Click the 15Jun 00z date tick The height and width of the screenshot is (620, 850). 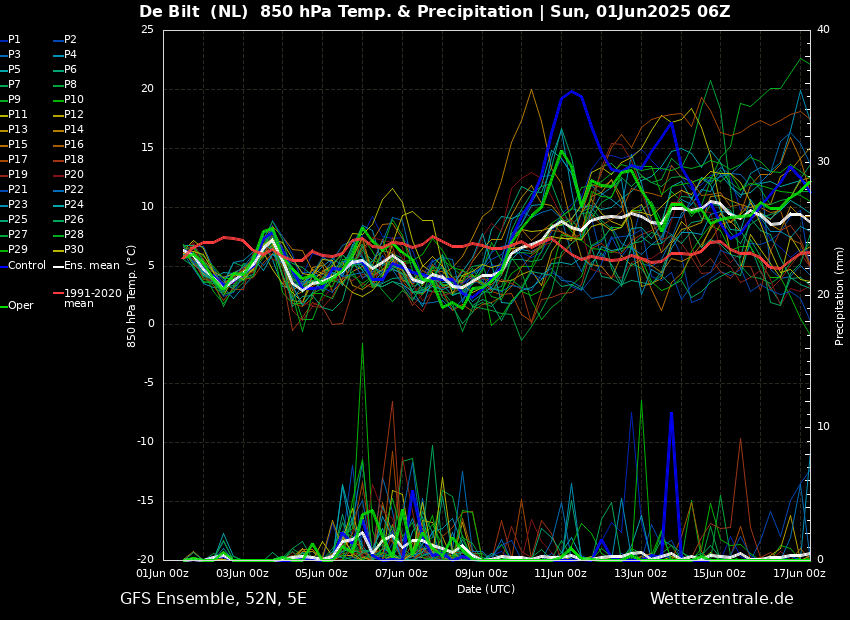pos(719,573)
